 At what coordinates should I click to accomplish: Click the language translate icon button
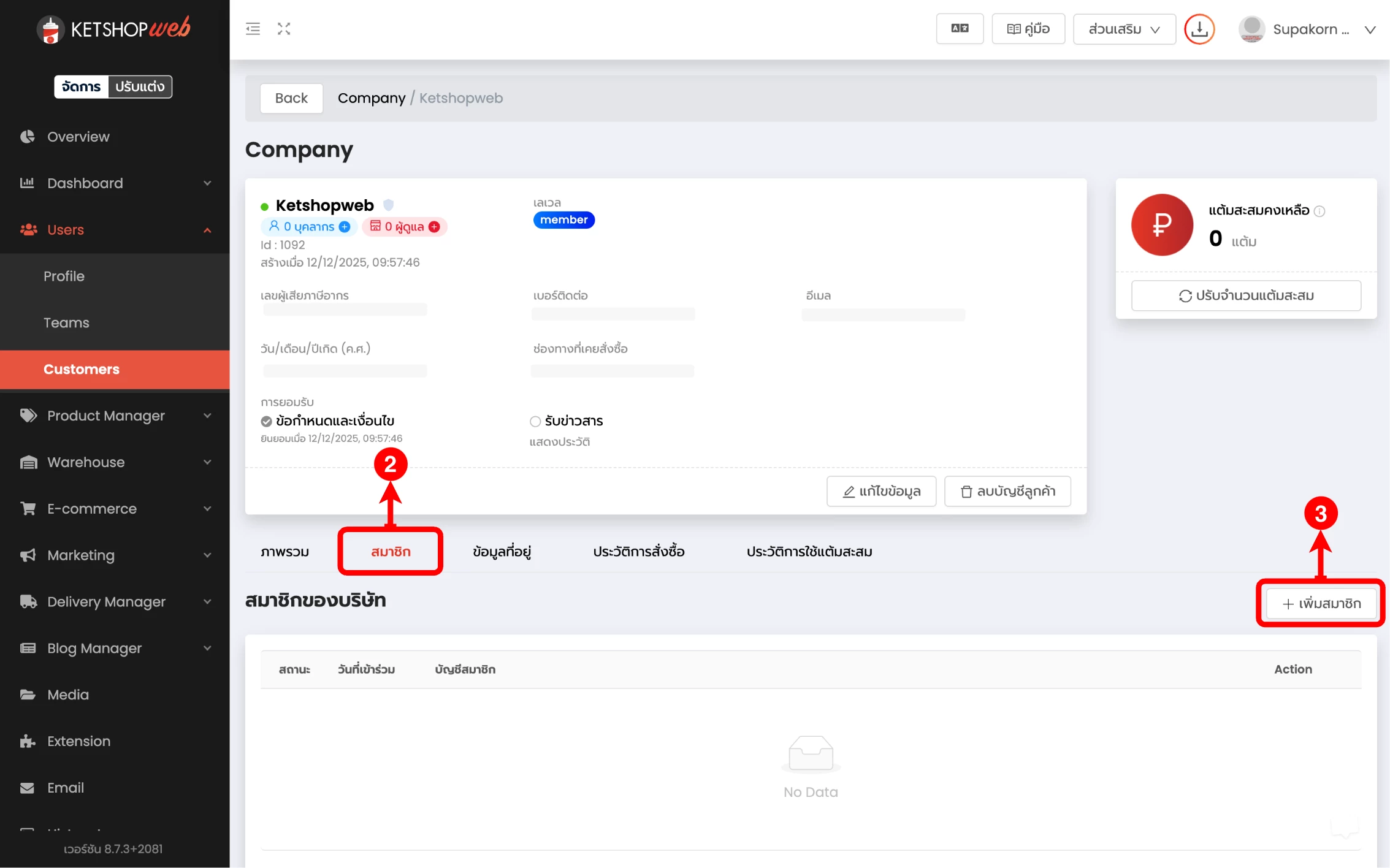pos(960,29)
